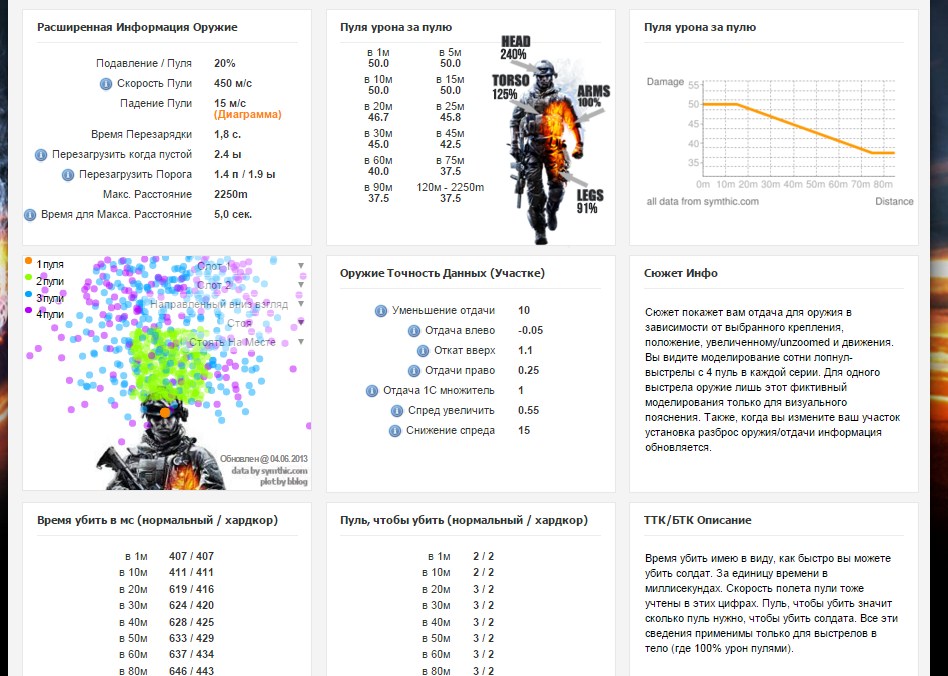The height and width of the screenshot is (676, 948).
Task: Click the orange 1 пуля legend dot
Action: pyautogui.click(x=29, y=262)
